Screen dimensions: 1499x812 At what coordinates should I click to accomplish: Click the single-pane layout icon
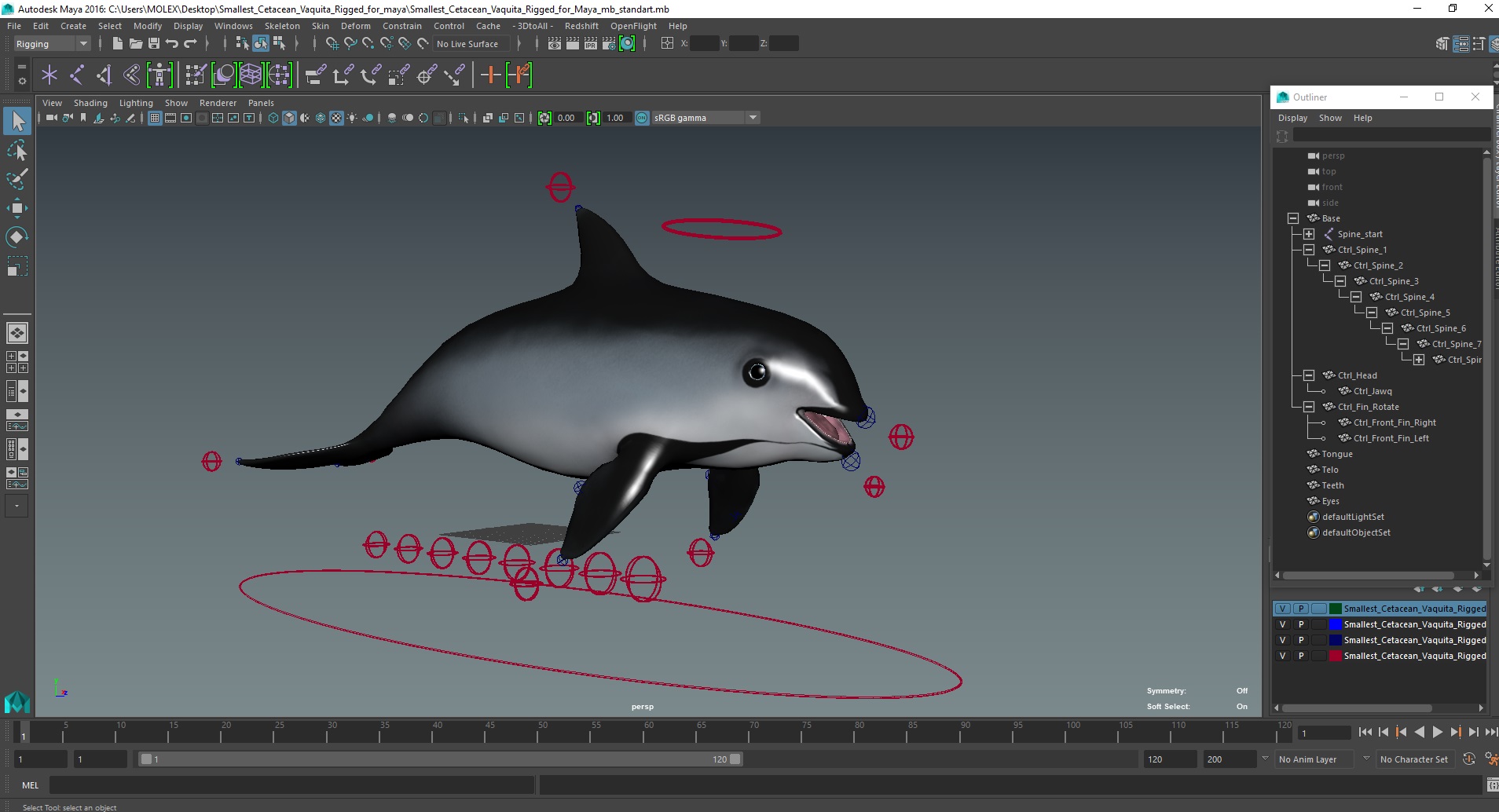click(x=17, y=333)
